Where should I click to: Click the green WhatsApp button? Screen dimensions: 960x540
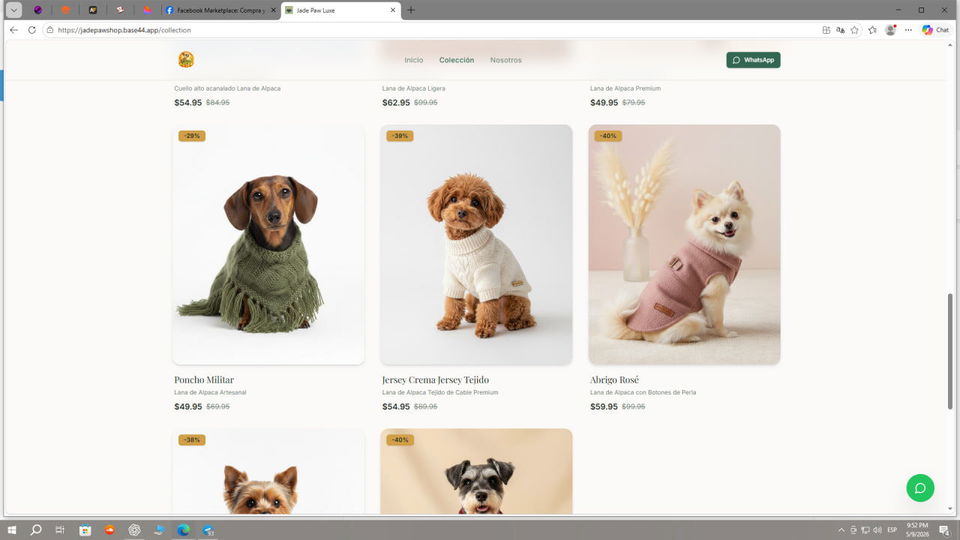click(753, 60)
